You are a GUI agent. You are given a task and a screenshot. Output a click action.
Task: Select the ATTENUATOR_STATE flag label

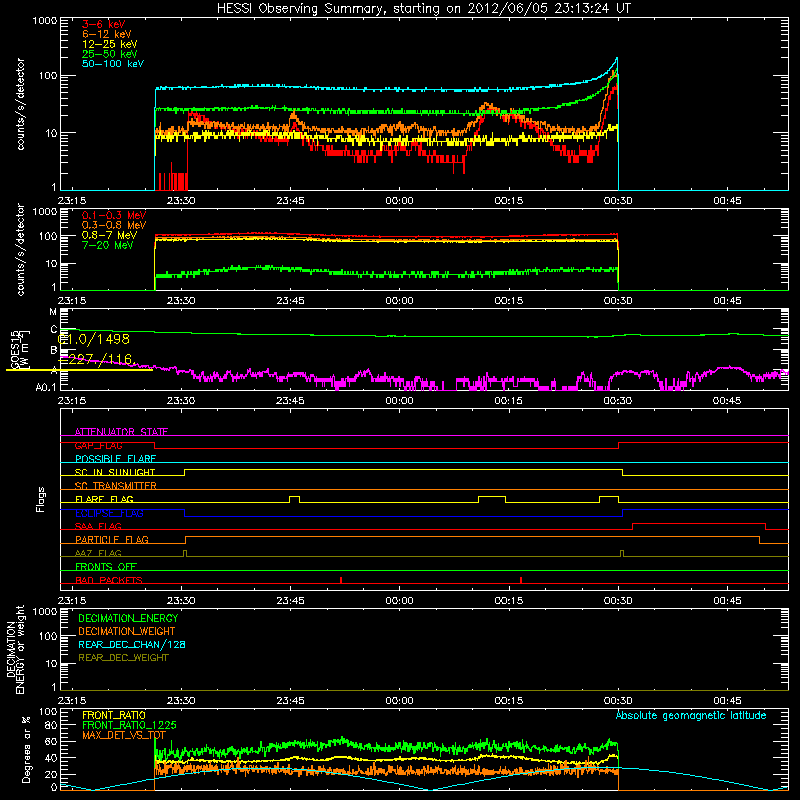pos(121,432)
